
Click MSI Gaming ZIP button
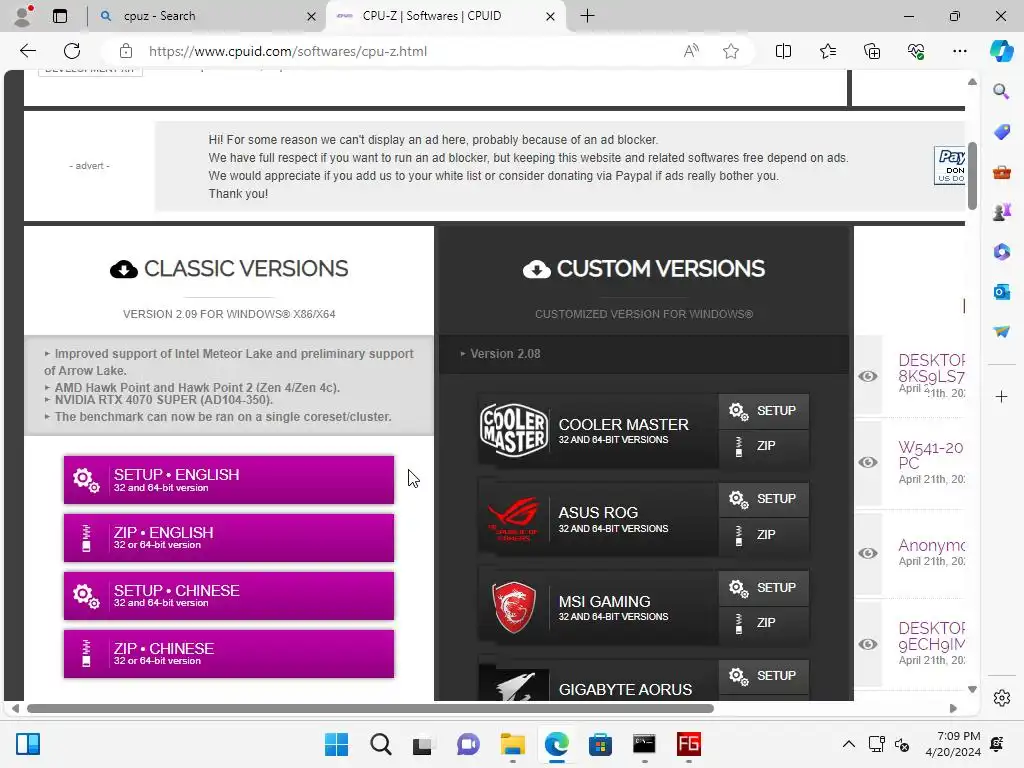click(x=763, y=623)
